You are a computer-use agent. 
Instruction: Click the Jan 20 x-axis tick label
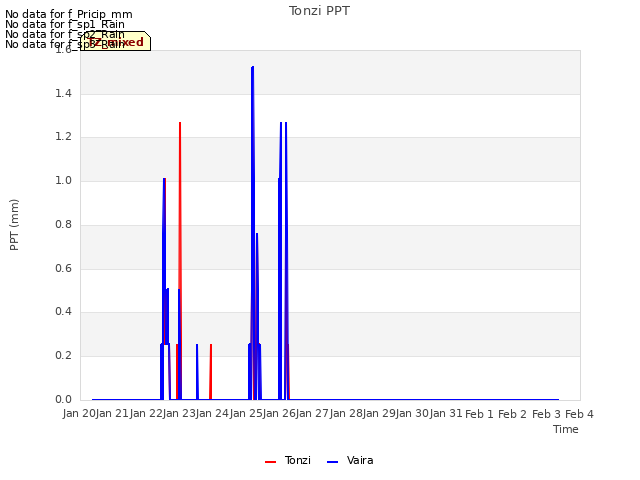tap(79, 414)
